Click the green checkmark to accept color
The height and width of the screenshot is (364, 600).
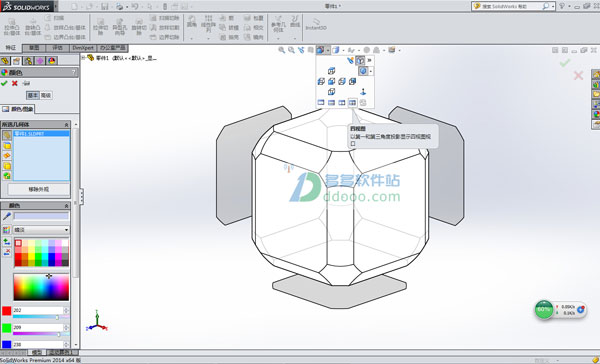click(4, 83)
